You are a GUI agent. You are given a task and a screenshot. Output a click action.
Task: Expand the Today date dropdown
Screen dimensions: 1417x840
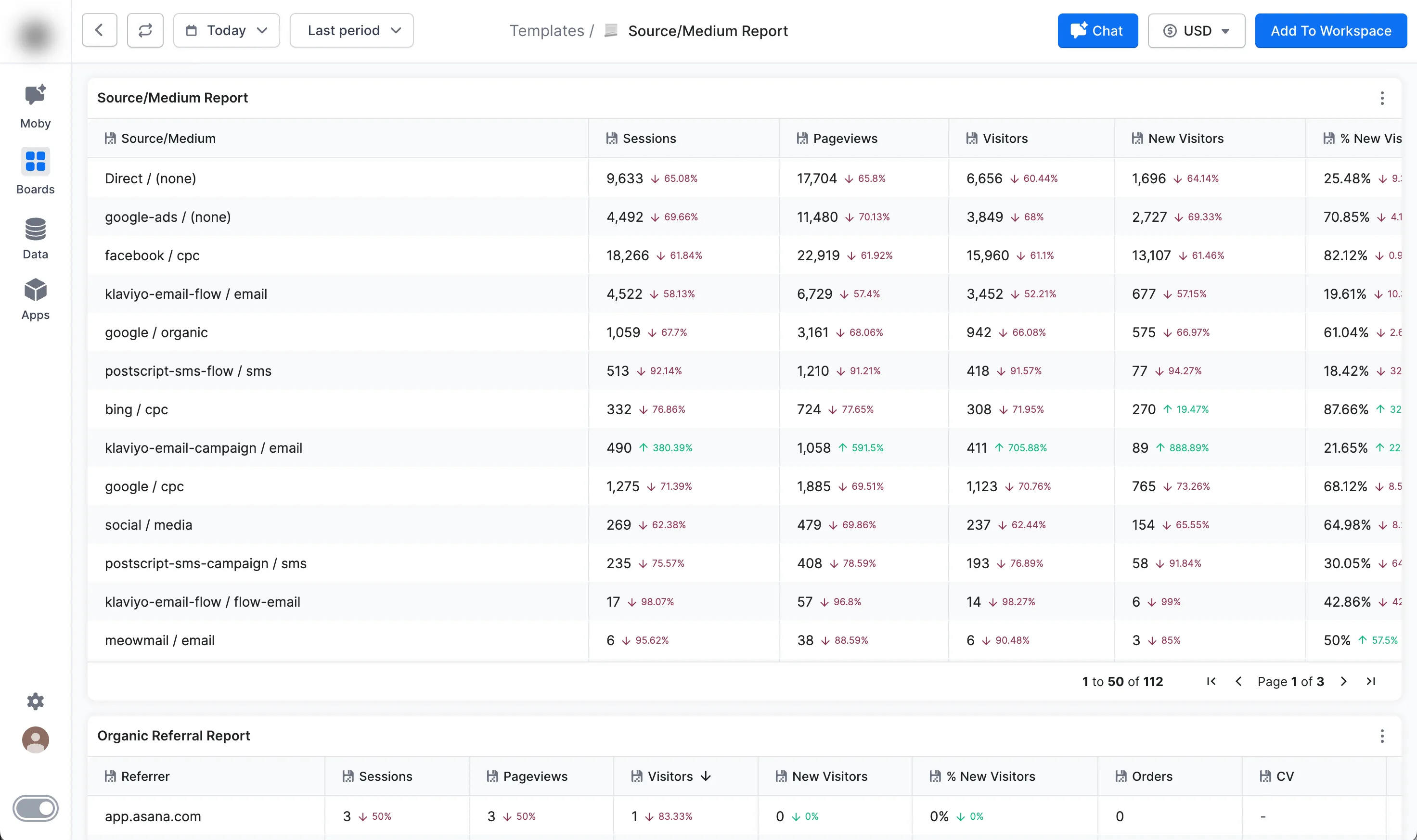(226, 31)
